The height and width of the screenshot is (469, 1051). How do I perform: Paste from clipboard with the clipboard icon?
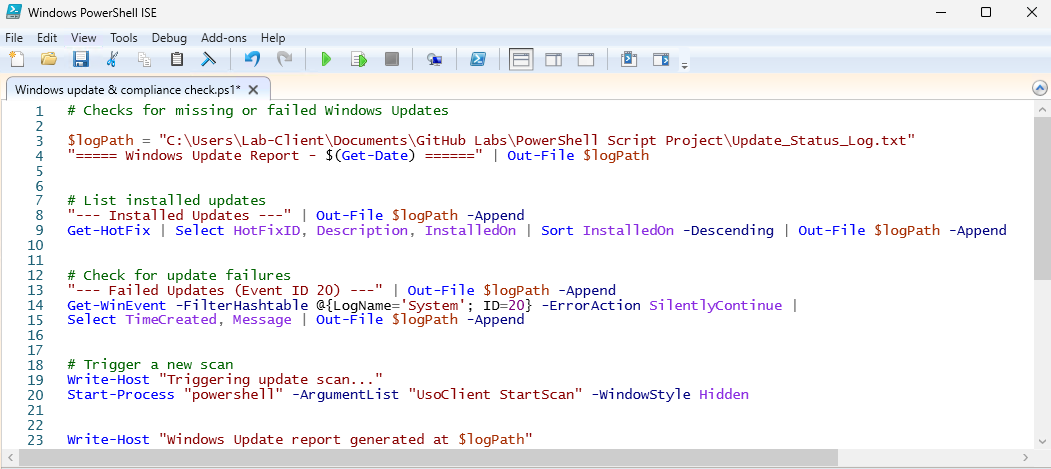tap(177, 59)
